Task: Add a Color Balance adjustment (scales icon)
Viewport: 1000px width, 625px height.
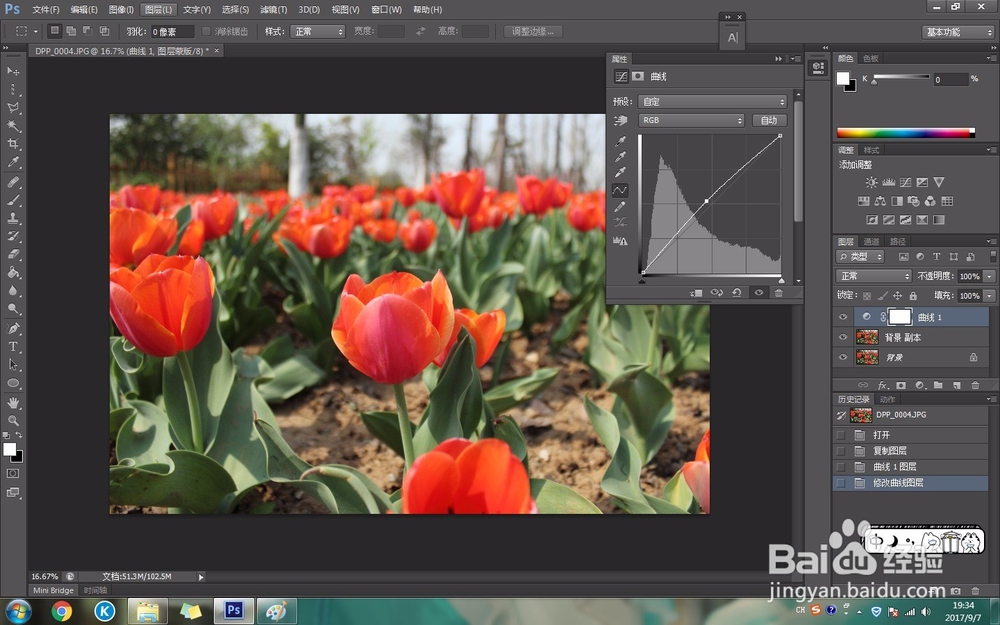Action: [x=880, y=201]
